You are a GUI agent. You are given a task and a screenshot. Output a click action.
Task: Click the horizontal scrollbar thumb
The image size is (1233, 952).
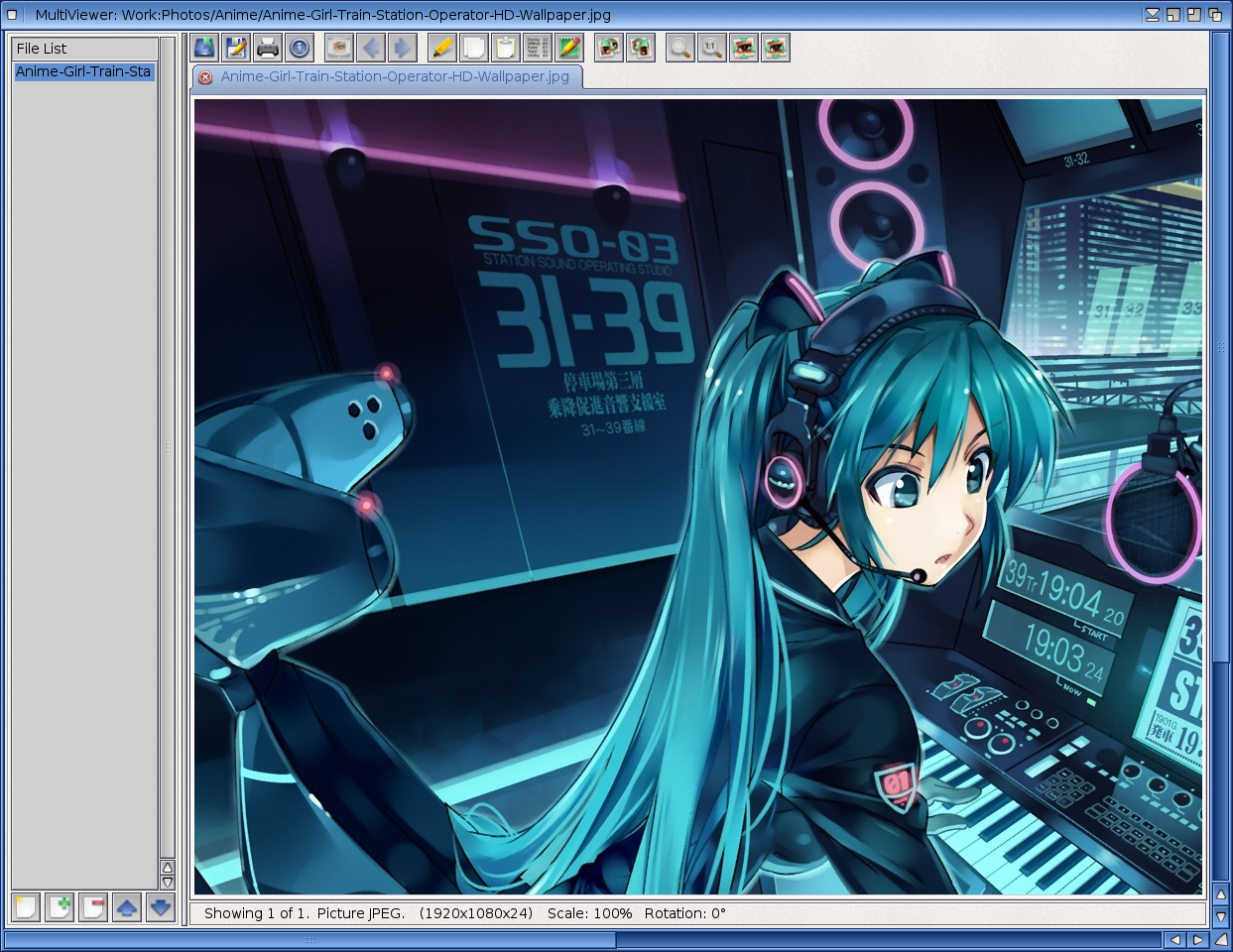pos(310,939)
